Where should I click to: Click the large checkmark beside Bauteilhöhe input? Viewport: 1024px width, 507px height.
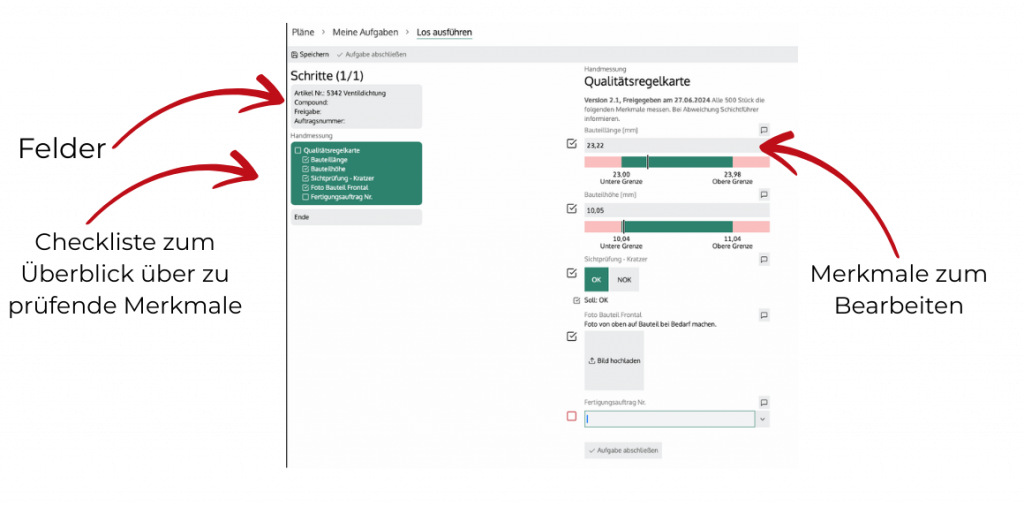[x=571, y=209]
